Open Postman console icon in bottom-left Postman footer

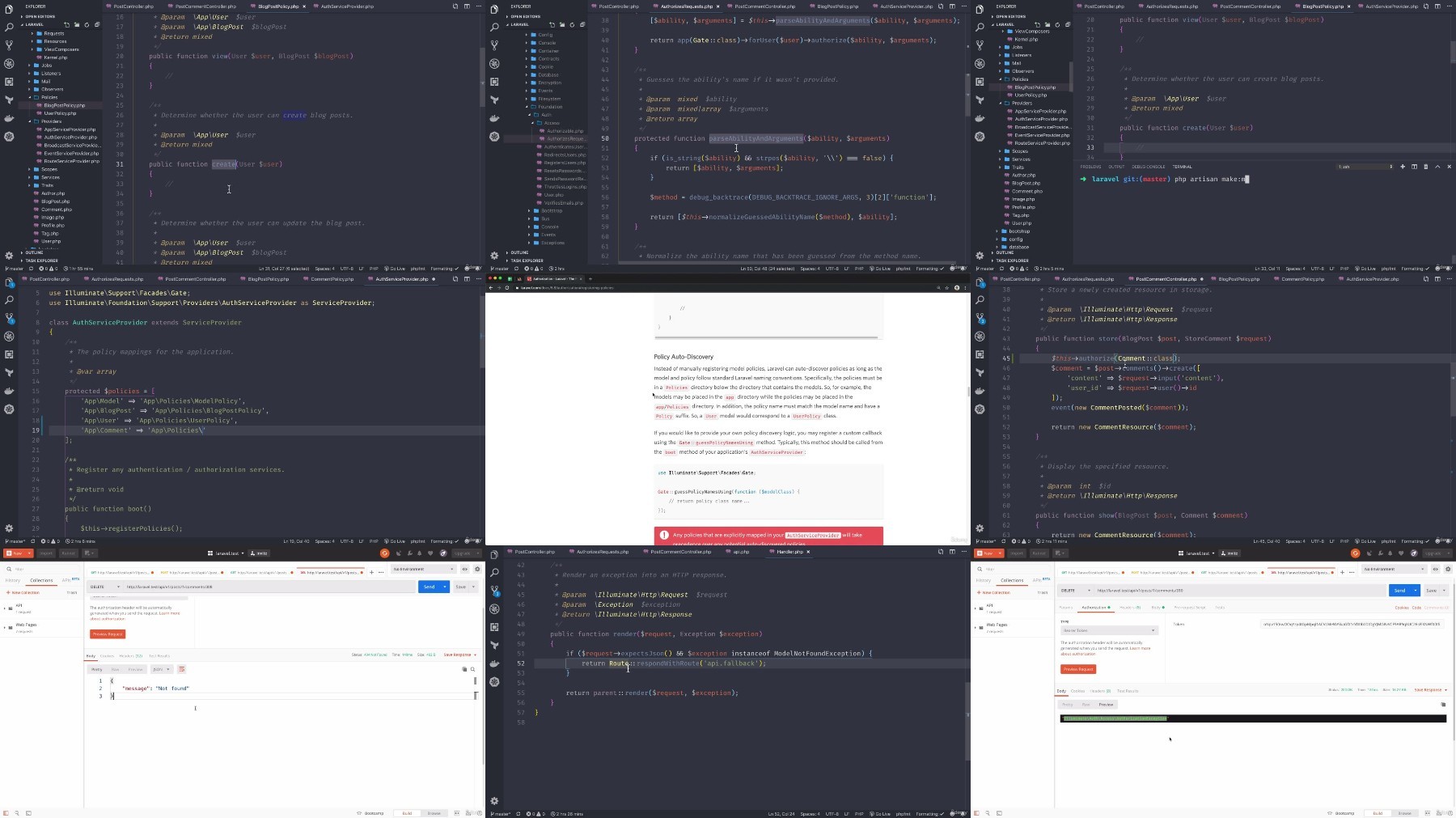[28, 813]
